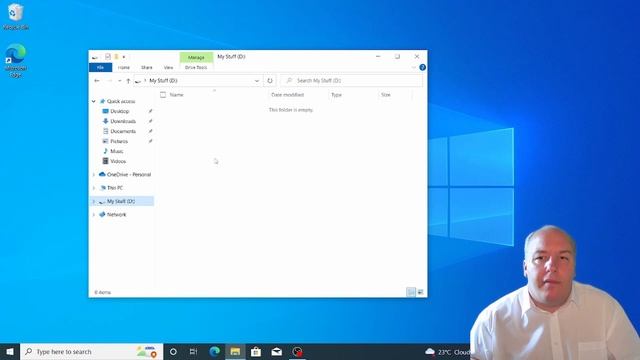Select This PC in navigation pane
Image resolution: width=640 pixels, height=360 pixels.
click(x=115, y=188)
